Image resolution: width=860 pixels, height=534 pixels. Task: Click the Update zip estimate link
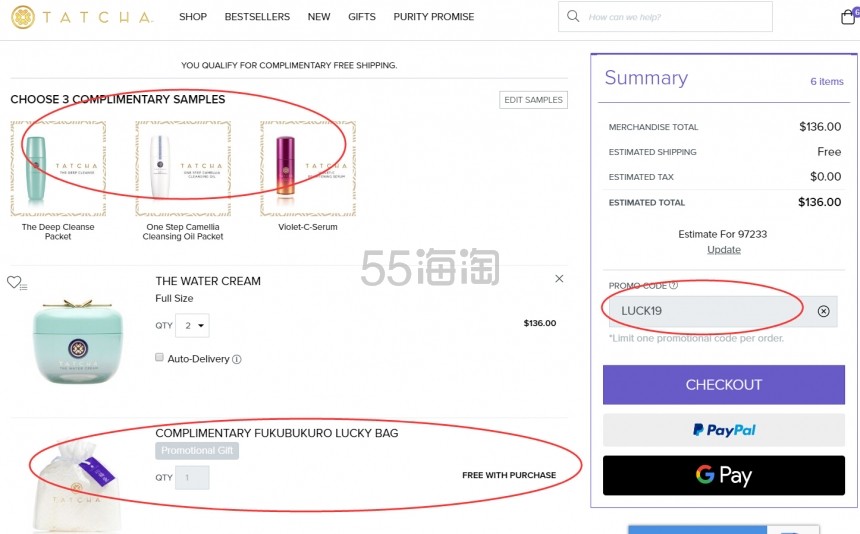tap(723, 249)
